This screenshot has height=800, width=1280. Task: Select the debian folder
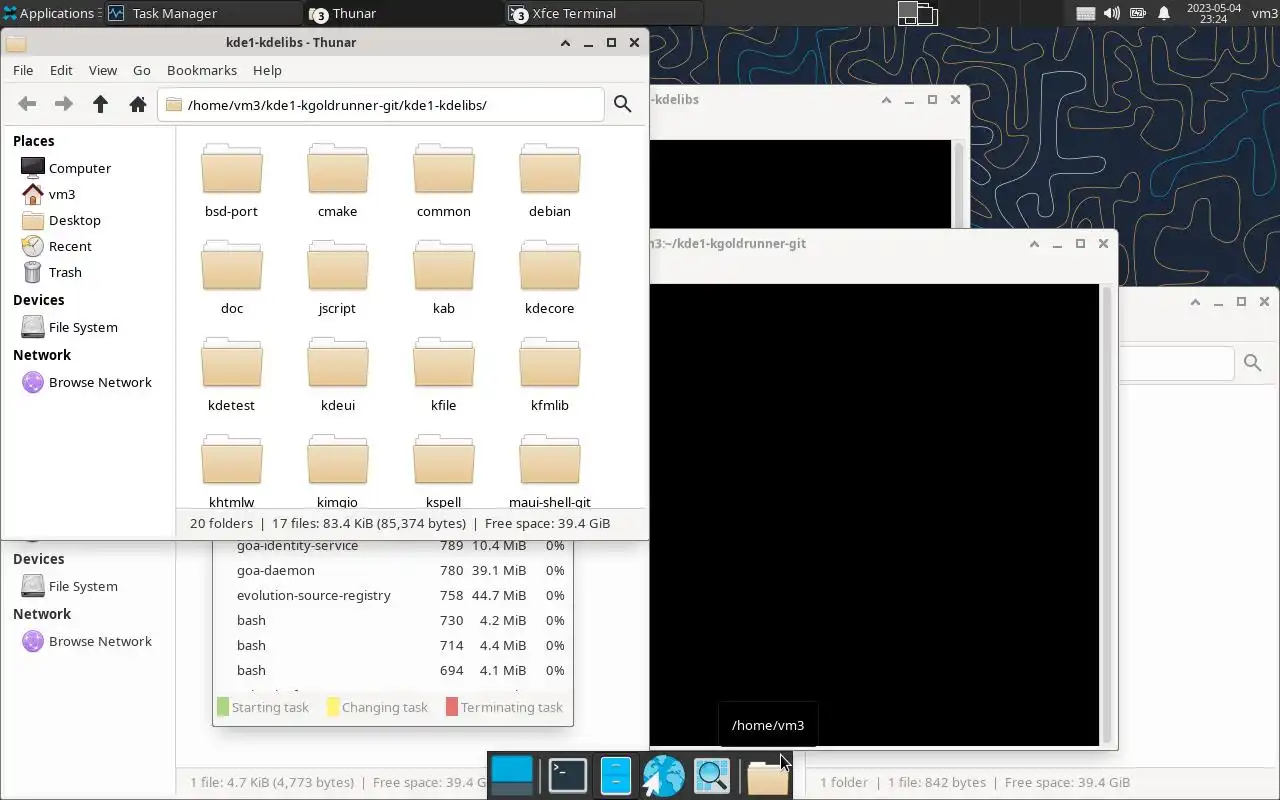[550, 180]
